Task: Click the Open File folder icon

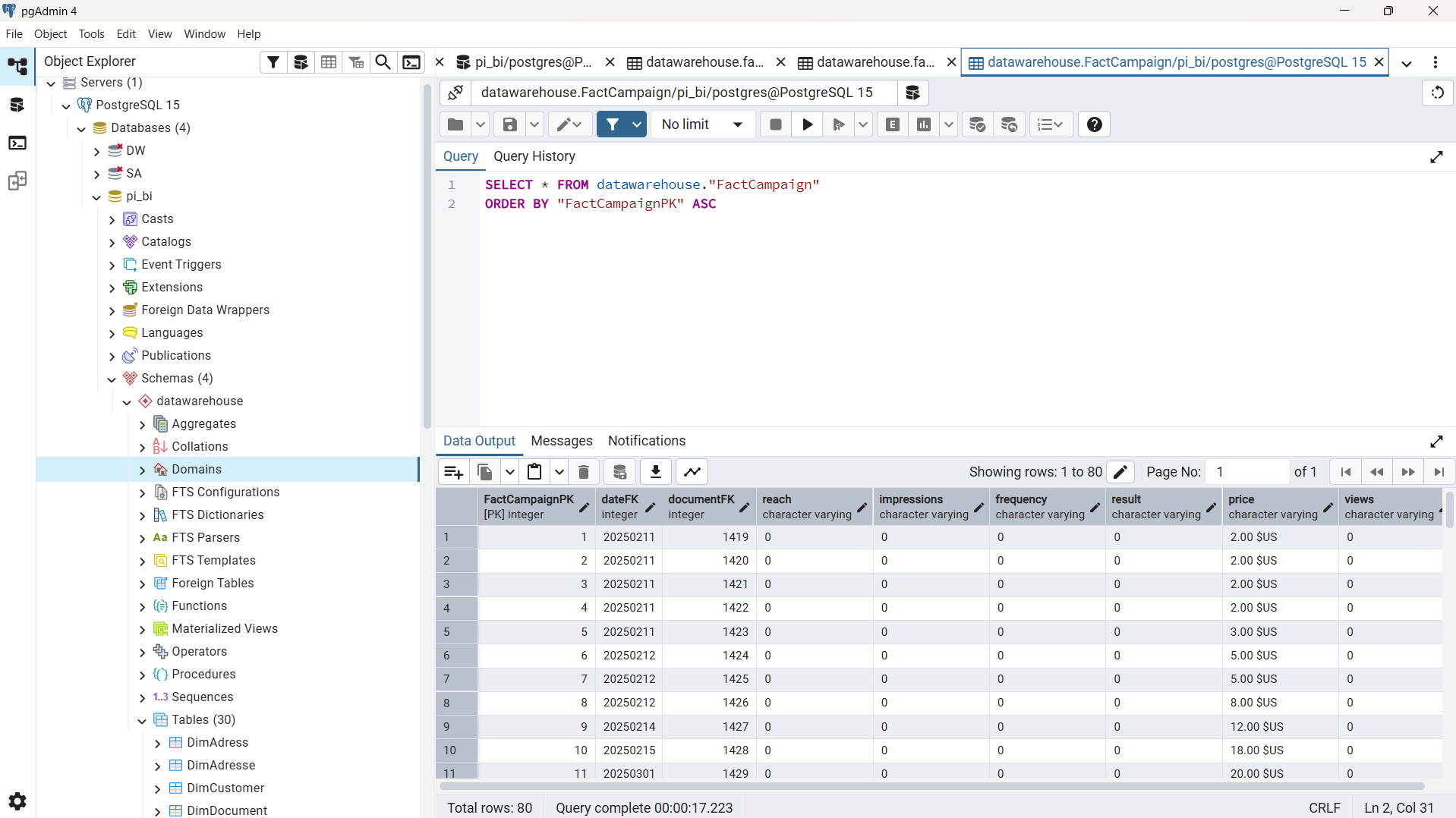Action: [455, 124]
